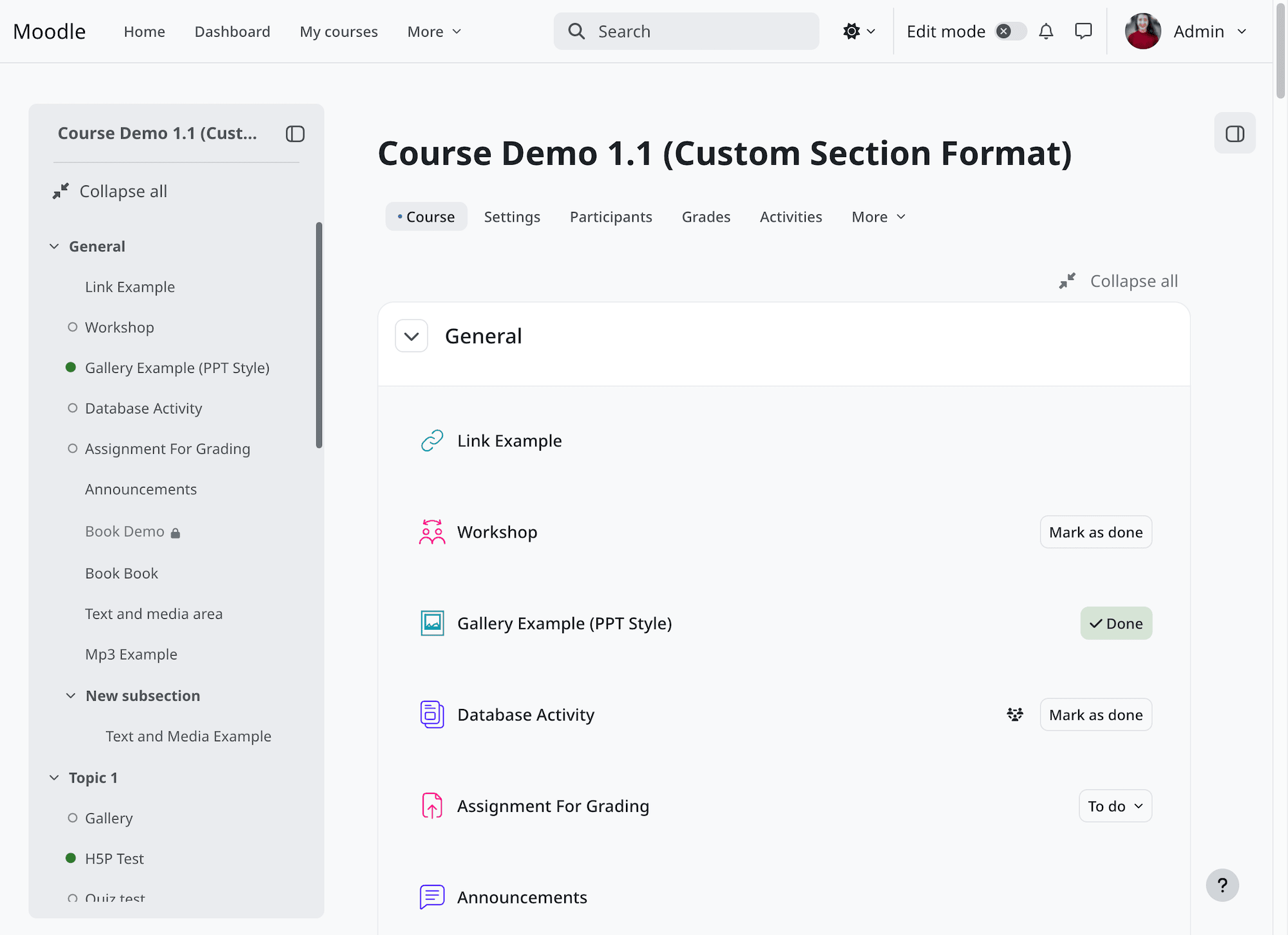
Task: Open the More dropdown in top navigation
Action: coord(435,32)
